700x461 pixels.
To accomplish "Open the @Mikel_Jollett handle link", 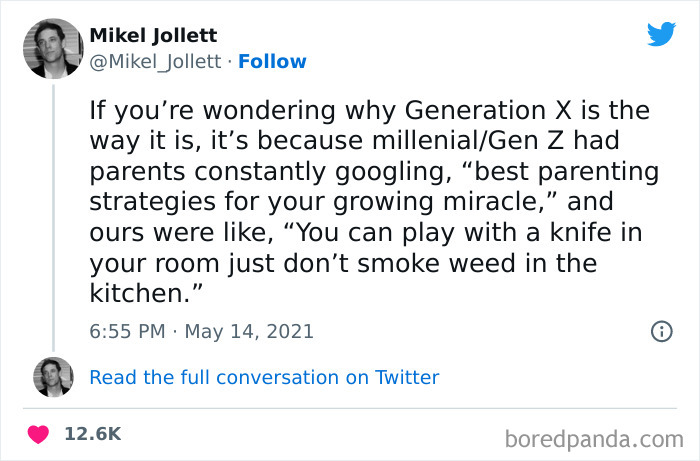I will (x=155, y=61).
